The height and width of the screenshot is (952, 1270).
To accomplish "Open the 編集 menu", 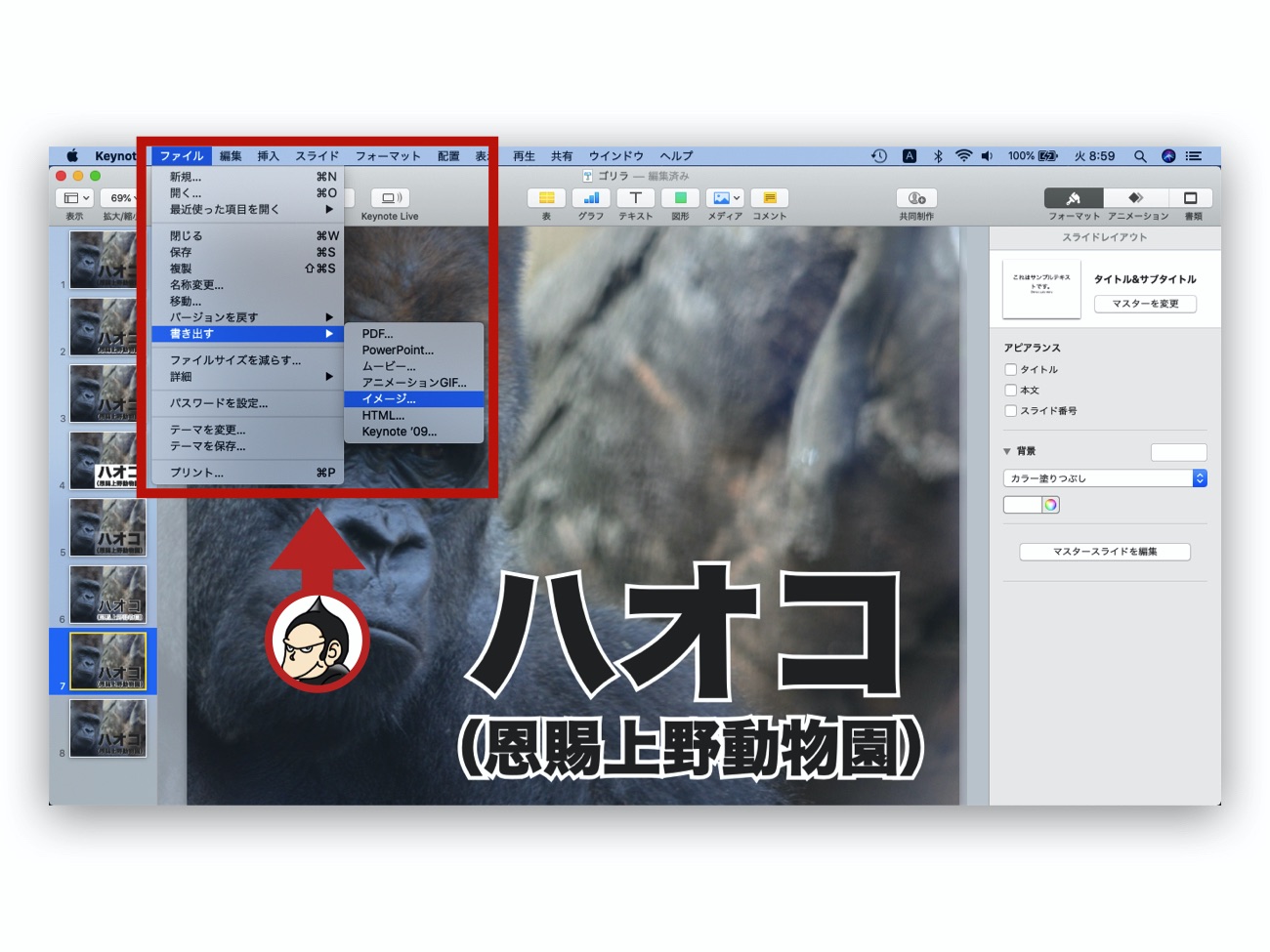I will [x=231, y=156].
